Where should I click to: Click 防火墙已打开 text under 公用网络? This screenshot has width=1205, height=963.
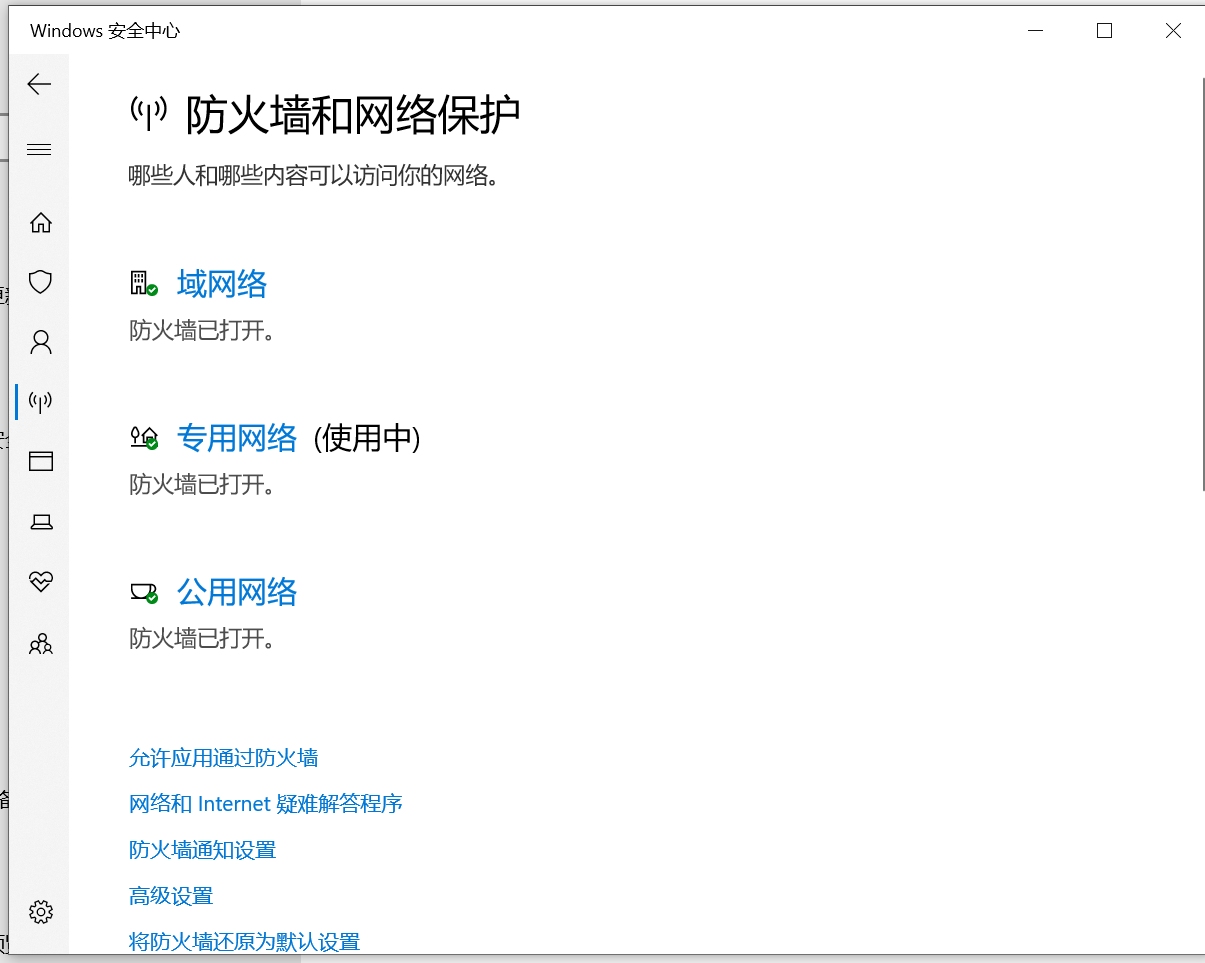(202, 639)
